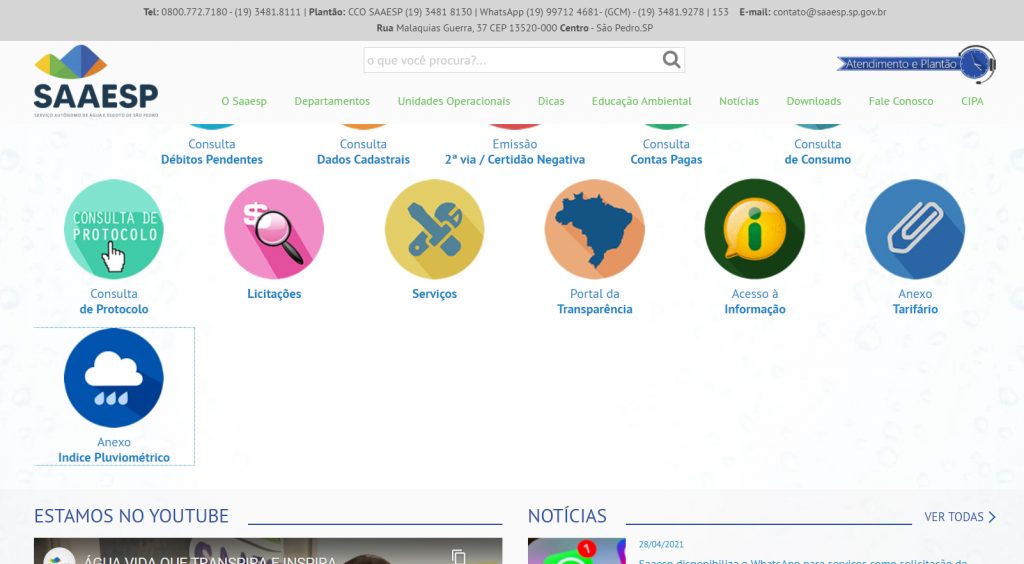Open the Licitações magnifier icon
This screenshot has height=564, width=1024.
274,229
